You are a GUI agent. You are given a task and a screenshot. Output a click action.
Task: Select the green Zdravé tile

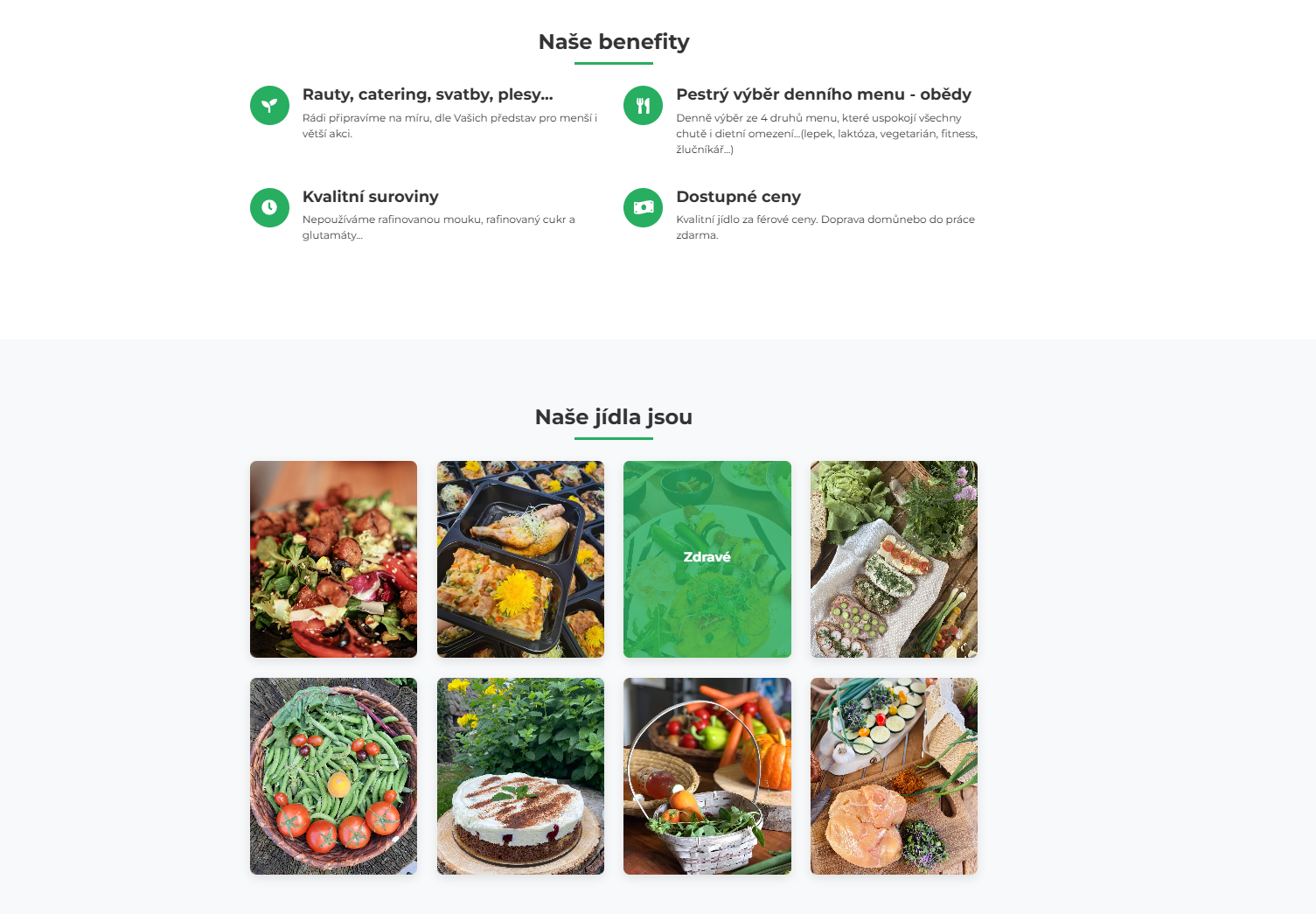coord(707,559)
